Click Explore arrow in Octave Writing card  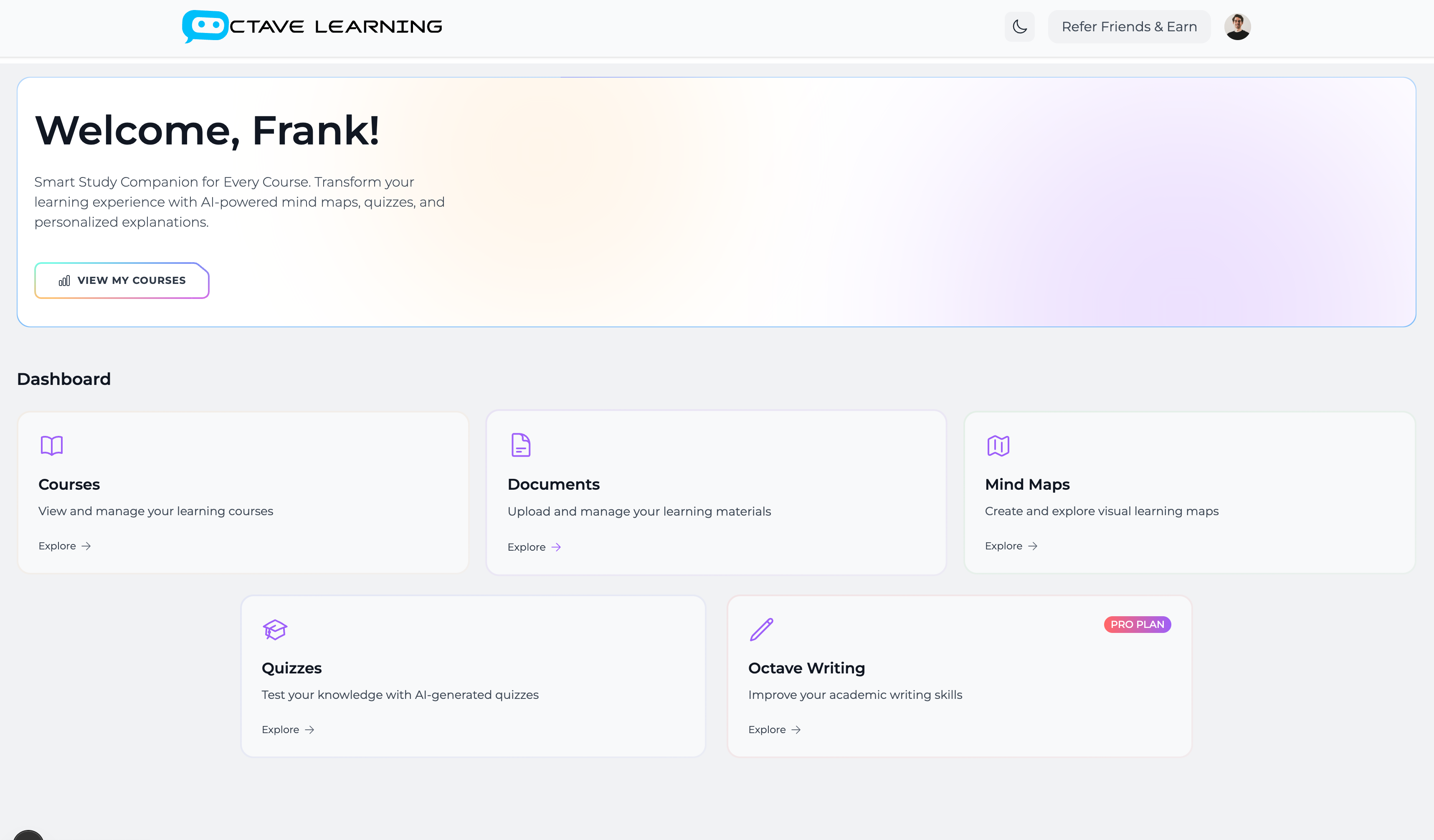pyautogui.click(x=796, y=730)
